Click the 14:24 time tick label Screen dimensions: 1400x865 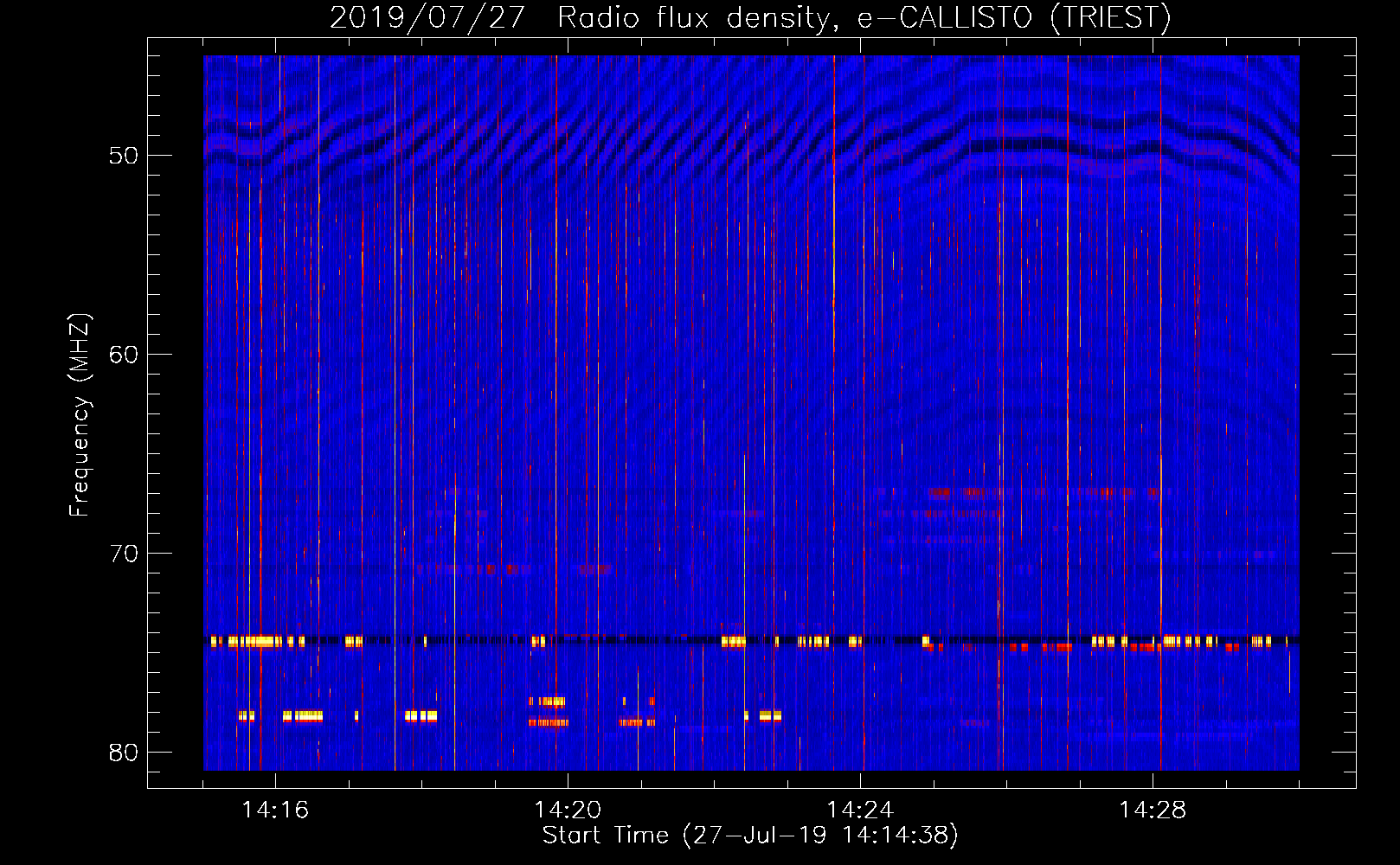pos(860,810)
